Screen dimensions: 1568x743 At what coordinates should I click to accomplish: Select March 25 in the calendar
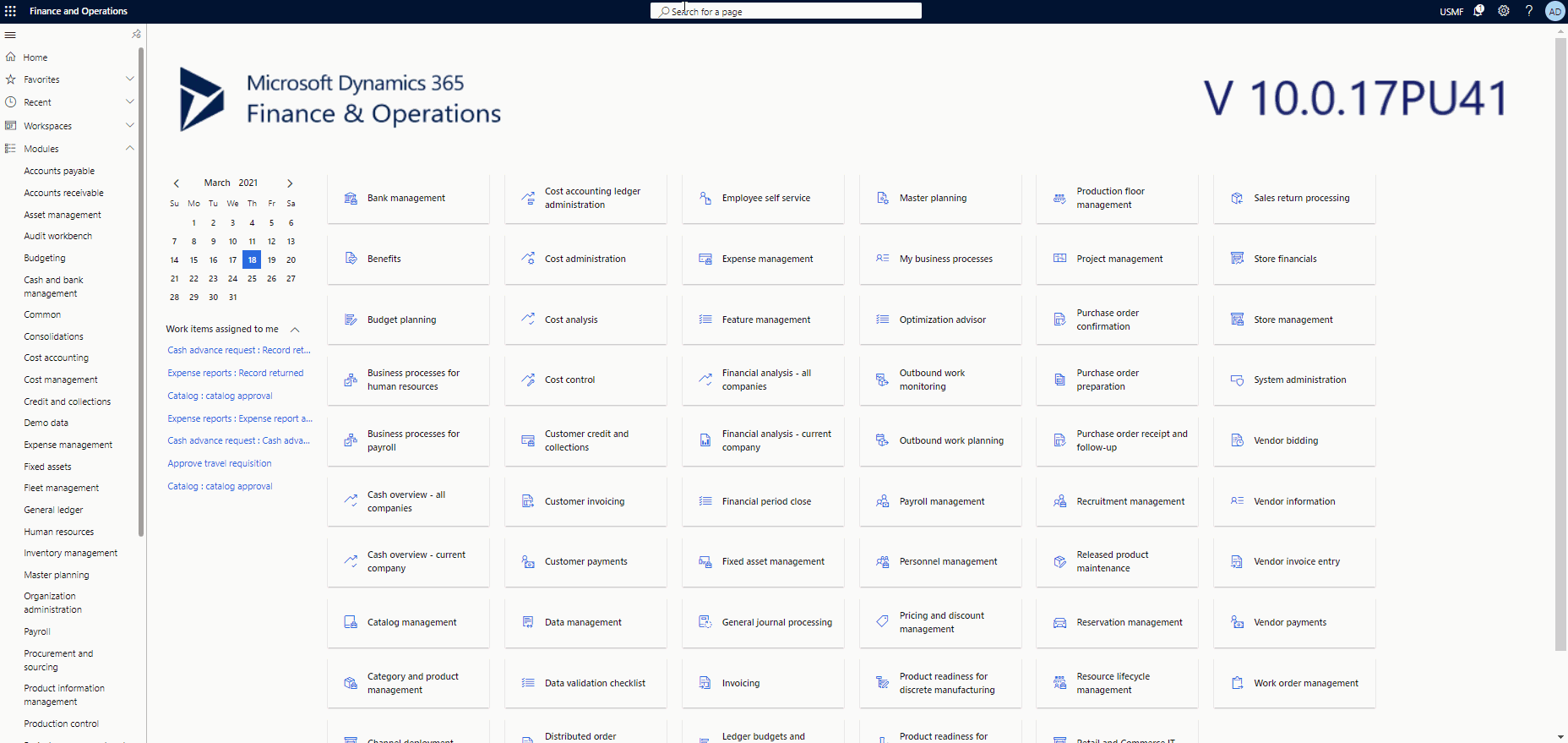coord(252,278)
